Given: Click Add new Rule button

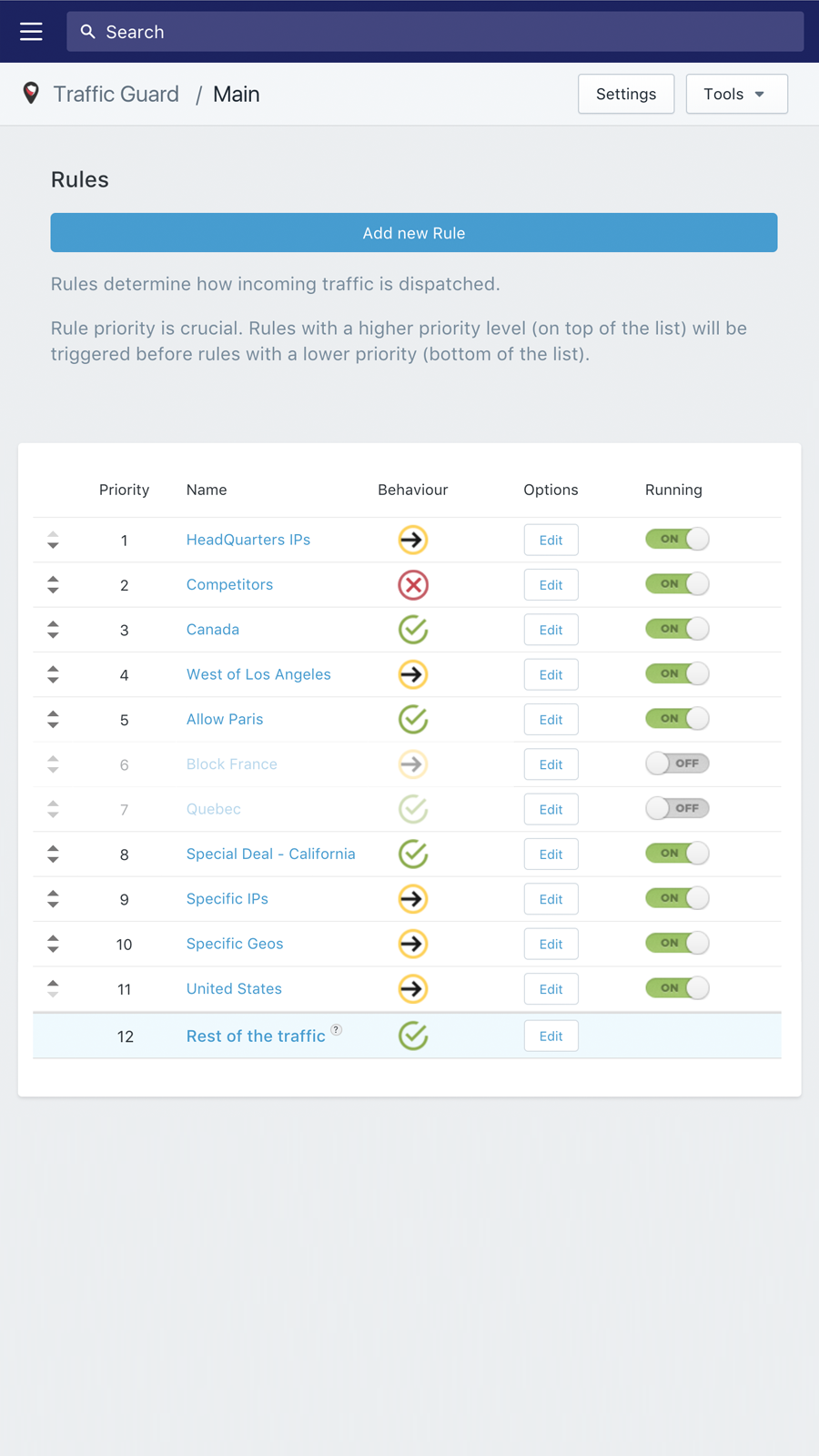Looking at the screenshot, I should pyautogui.click(x=414, y=233).
